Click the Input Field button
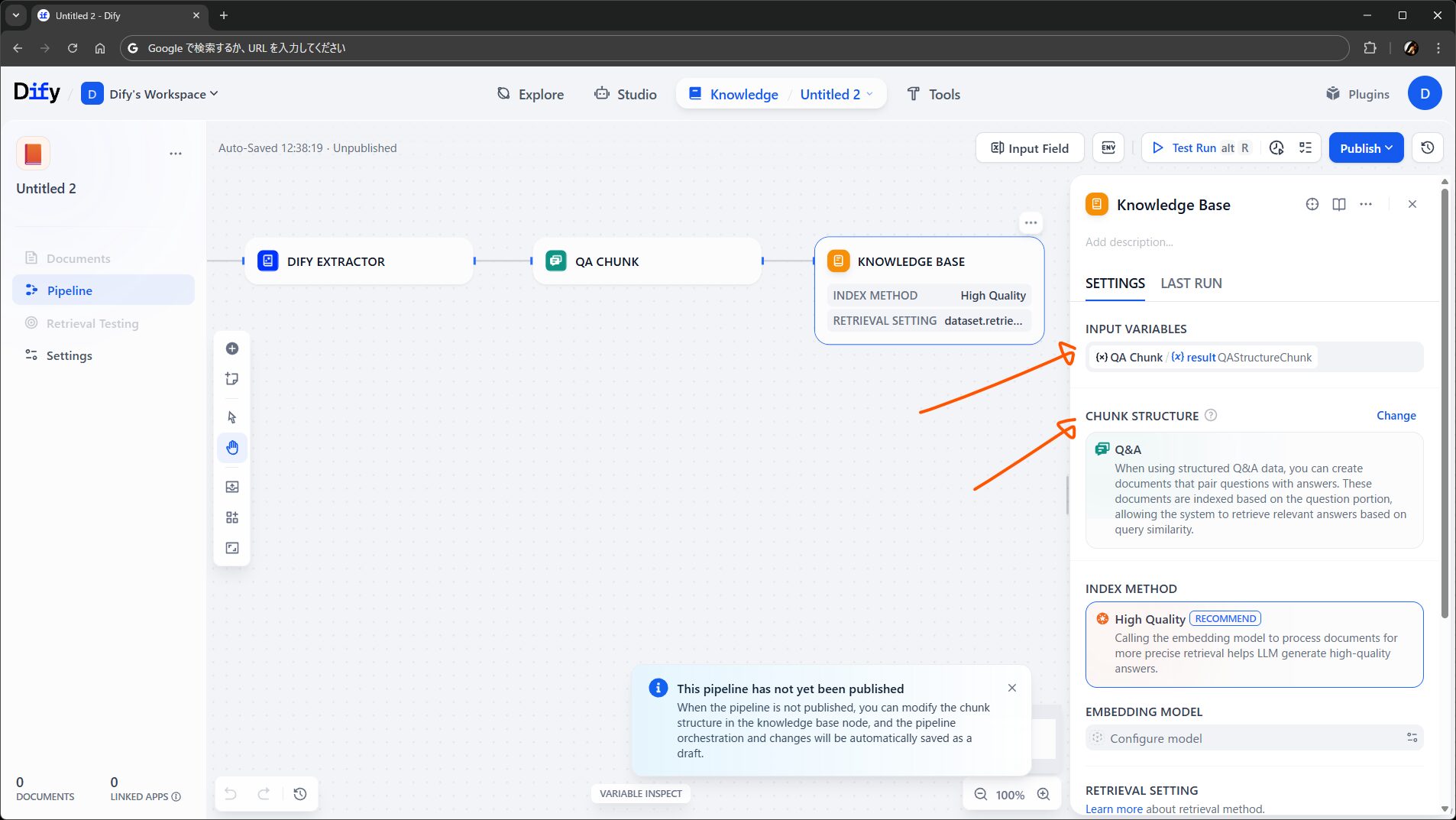The image size is (1456, 820). click(x=1029, y=147)
